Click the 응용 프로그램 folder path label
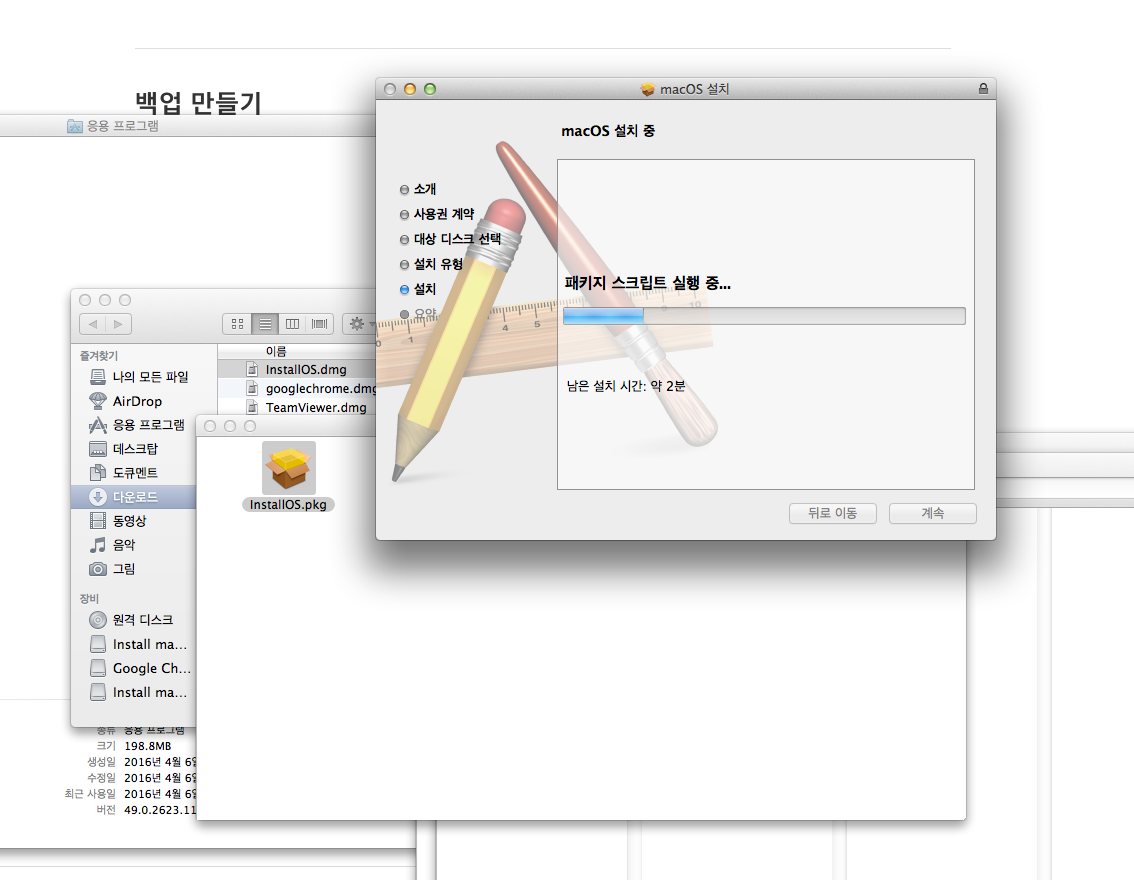This screenshot has width=1134, height=880. (113, 126)
